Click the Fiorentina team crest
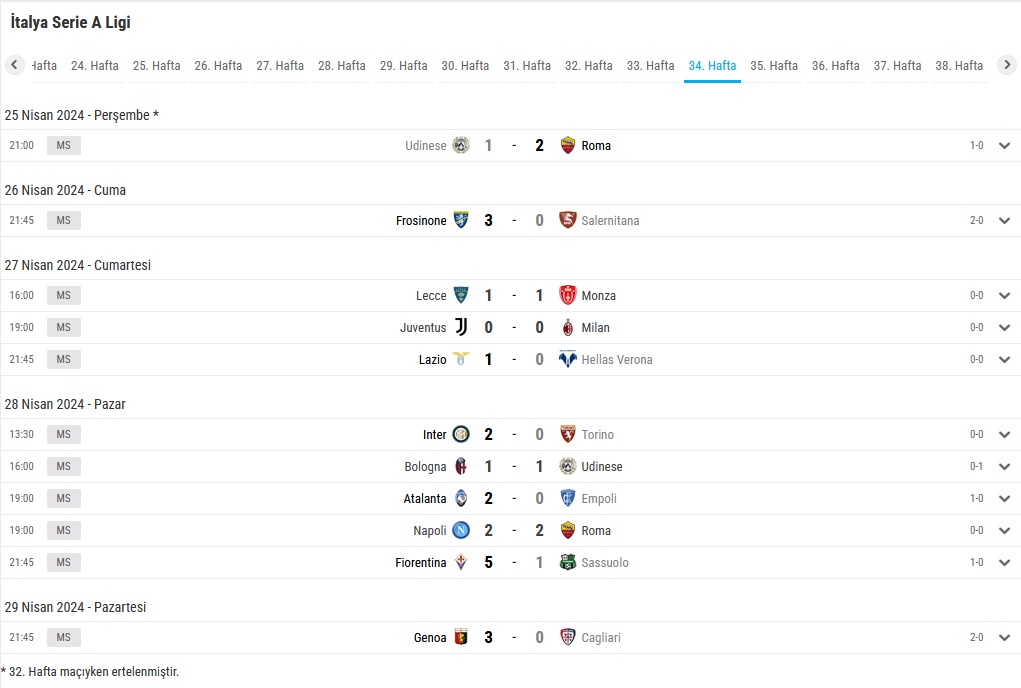 tap(461, 562)
